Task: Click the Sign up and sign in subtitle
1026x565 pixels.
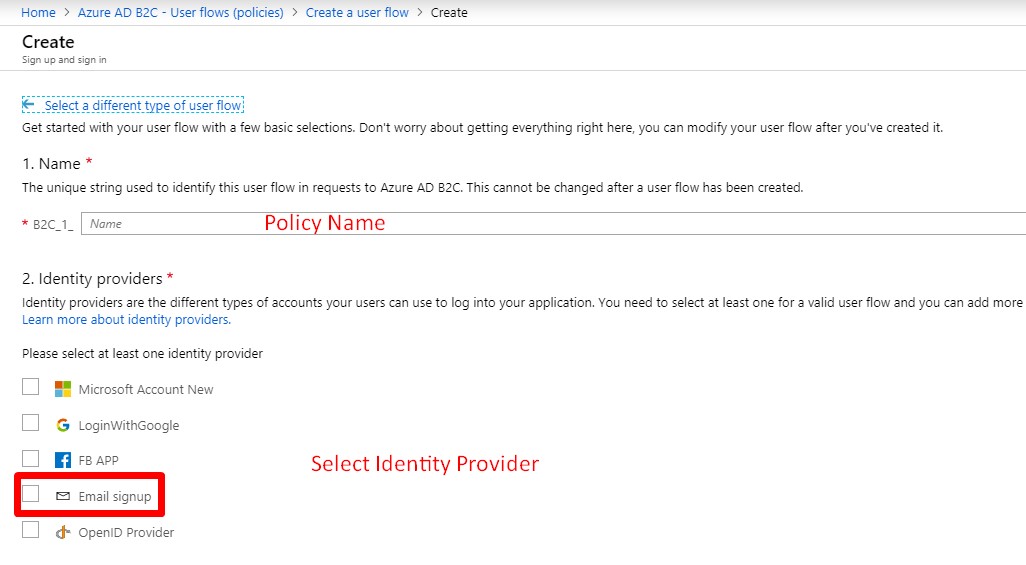Action: click(x=64, y=60)
